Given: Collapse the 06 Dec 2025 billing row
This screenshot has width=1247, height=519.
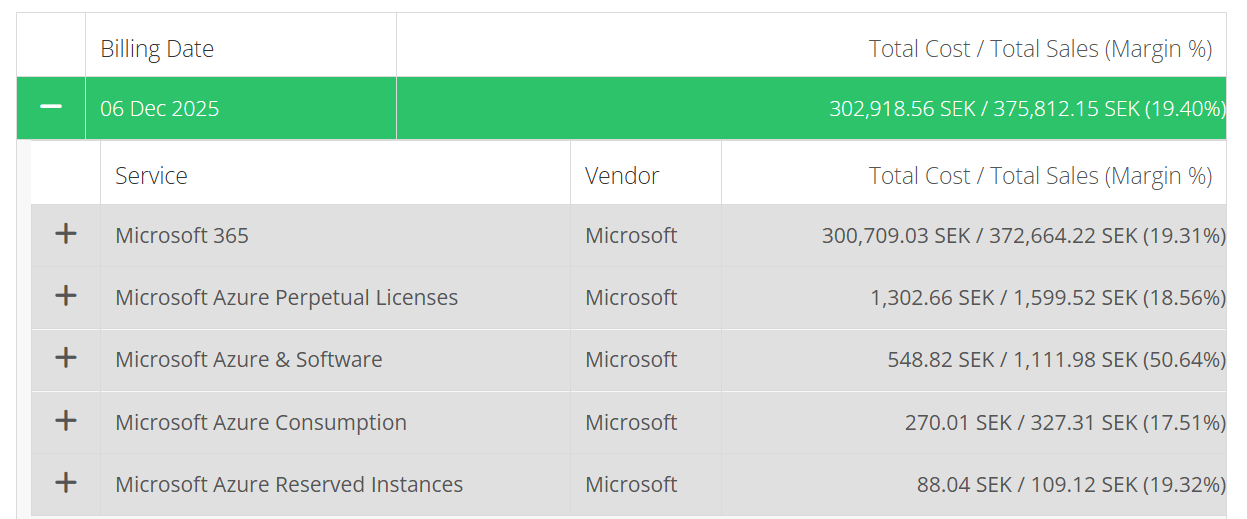Looking at the screenshot, I should 51,107.
